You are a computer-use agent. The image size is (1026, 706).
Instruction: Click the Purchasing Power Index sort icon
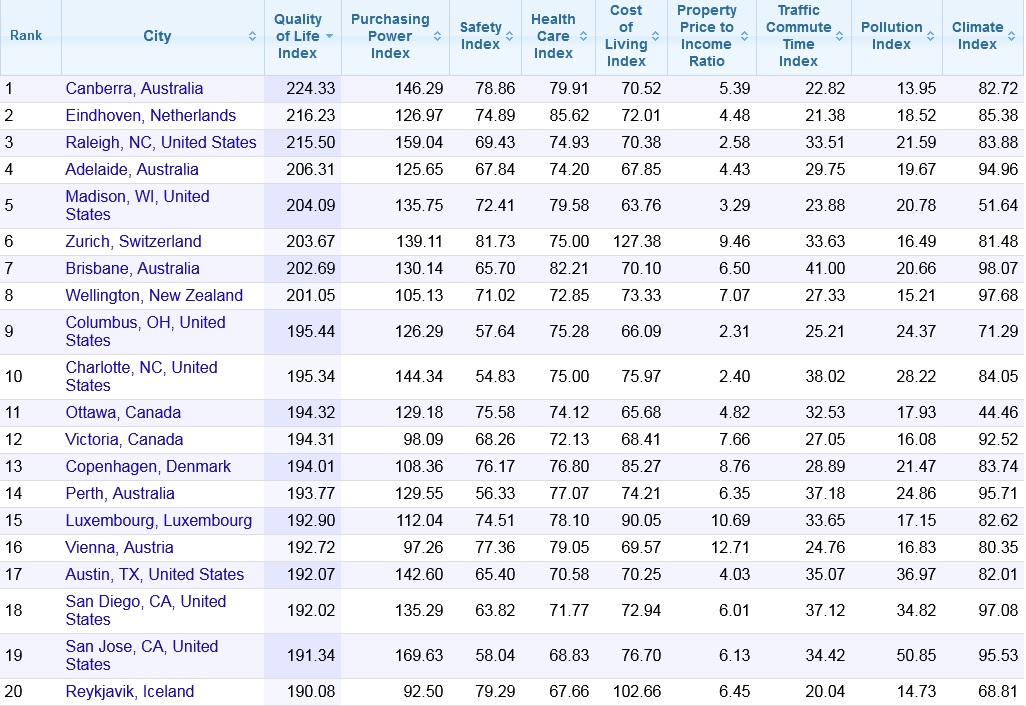pos(437,36)
